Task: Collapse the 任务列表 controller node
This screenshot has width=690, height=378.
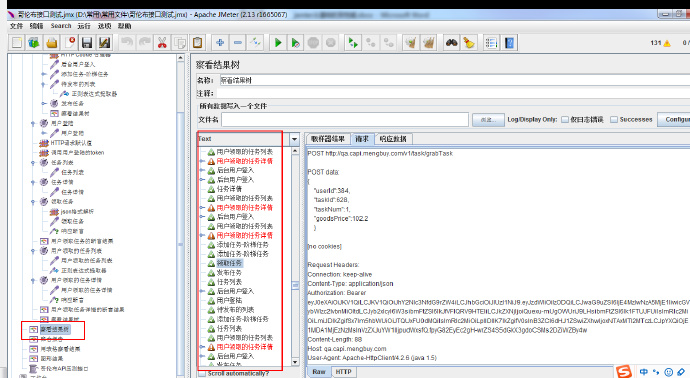Action: pos(33,162)
